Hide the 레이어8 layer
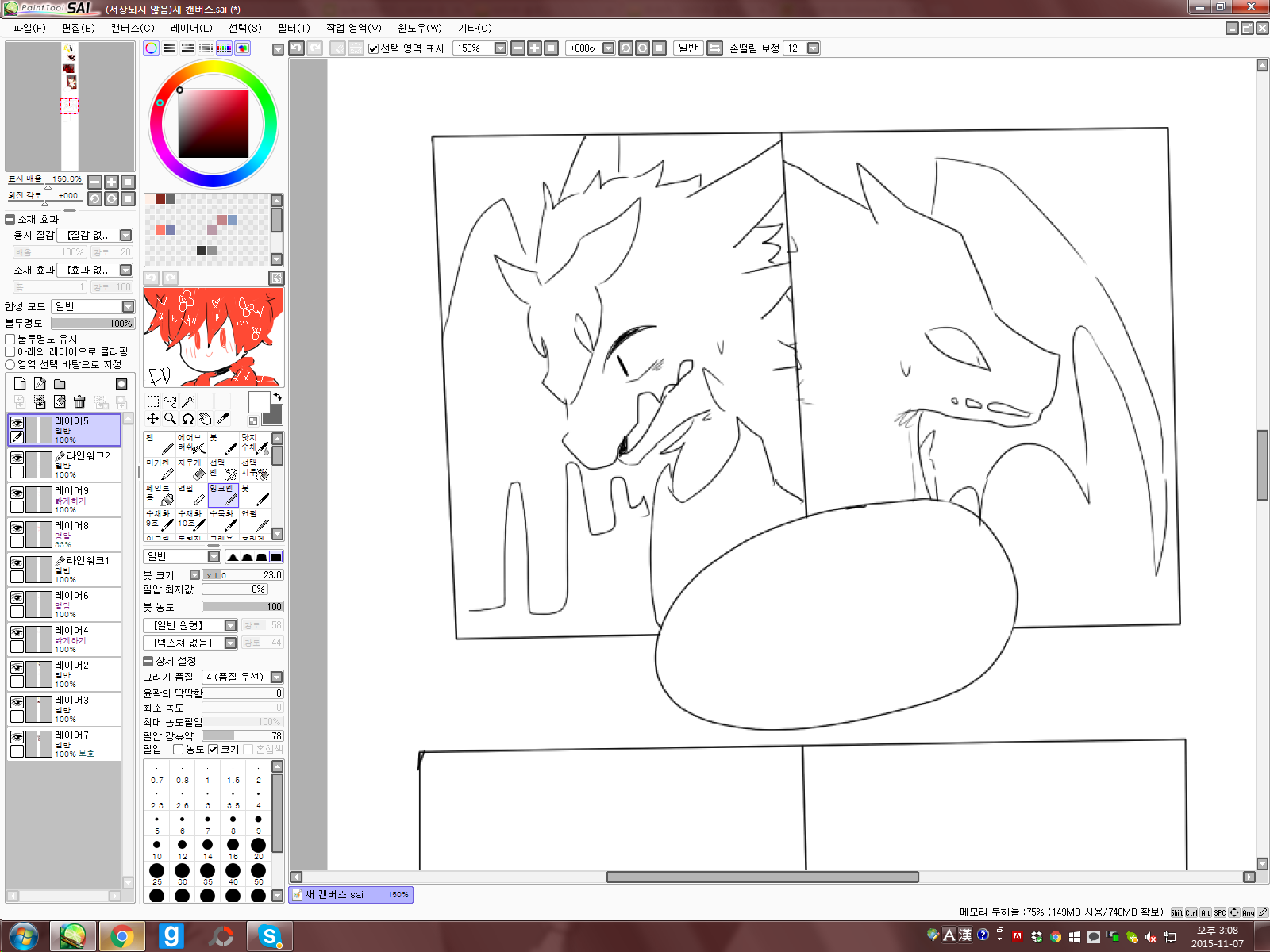This screenshot has height=952, width=1270. point(17,528)
